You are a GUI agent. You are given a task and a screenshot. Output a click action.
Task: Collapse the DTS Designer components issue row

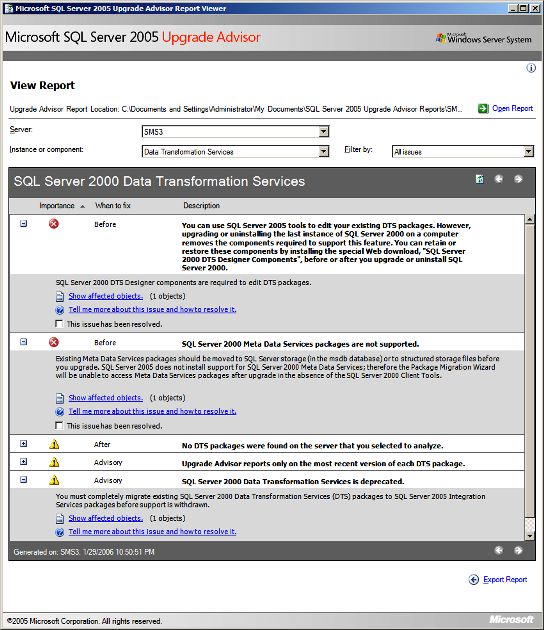pyautogui.click(x=24, y=224)
